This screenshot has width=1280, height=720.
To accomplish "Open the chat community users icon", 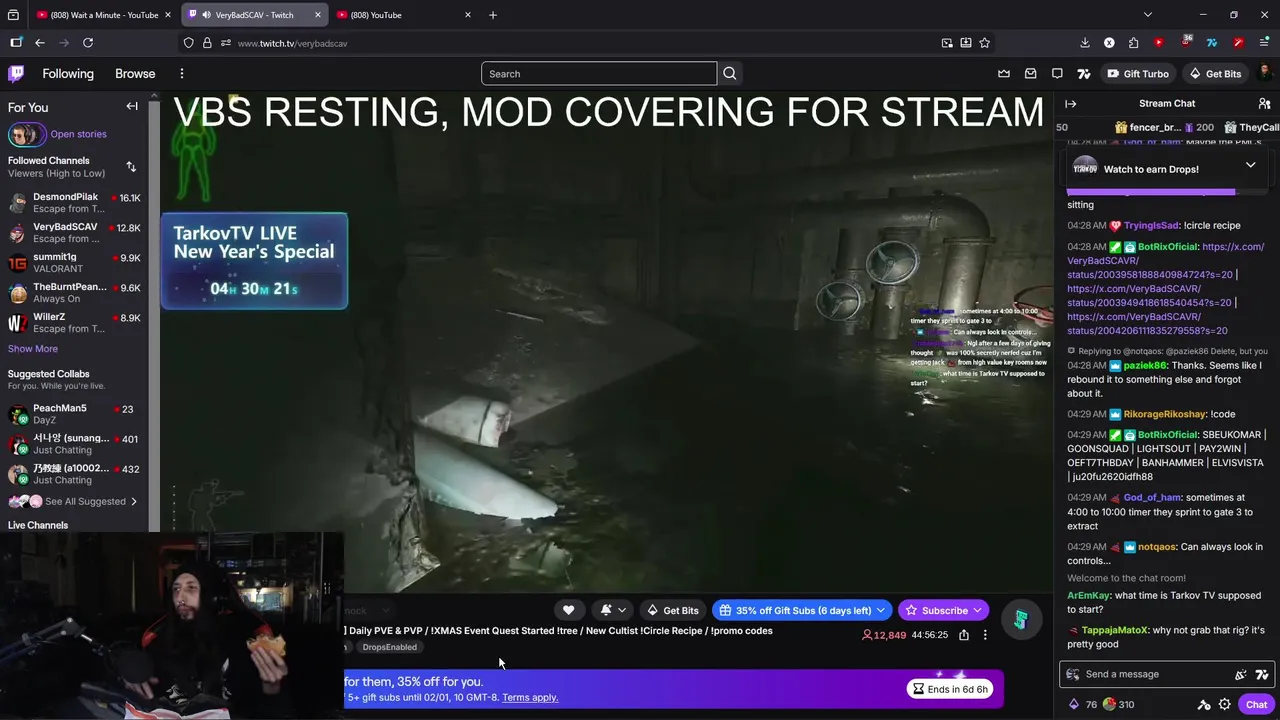I will (1264, 103).
